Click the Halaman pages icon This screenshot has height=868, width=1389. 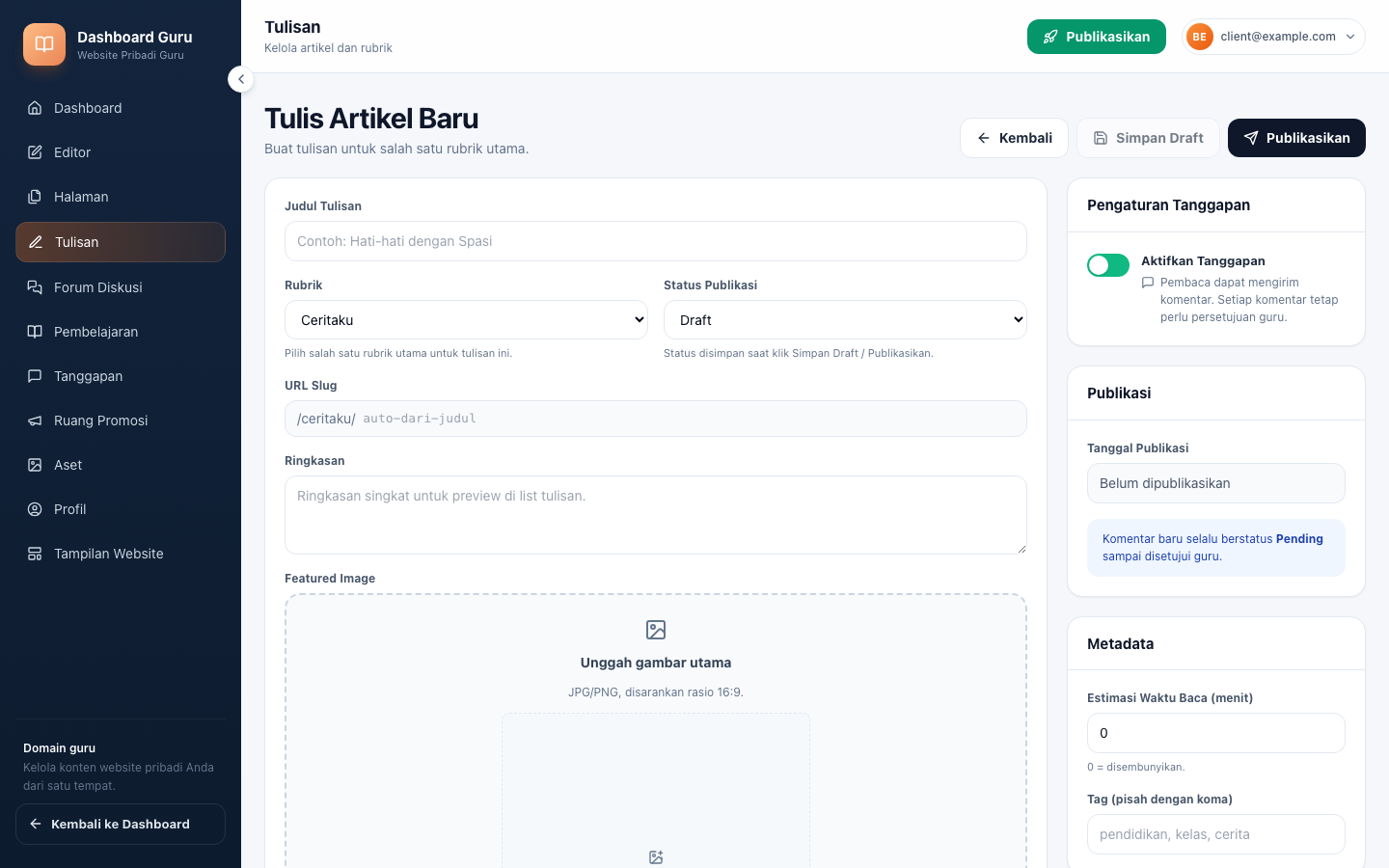[x=35, y=197]
